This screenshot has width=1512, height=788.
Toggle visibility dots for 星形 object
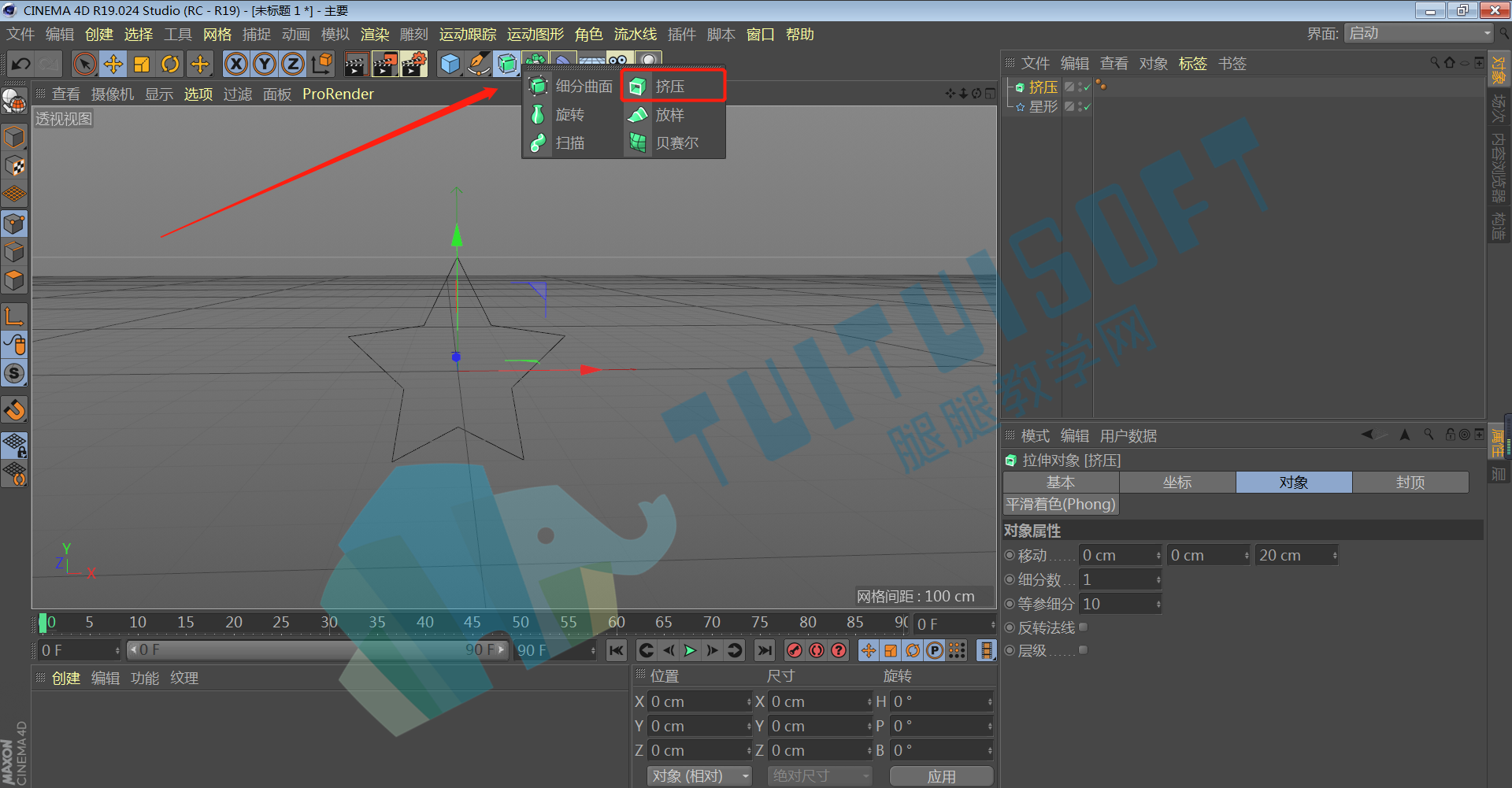point(1079,106)
